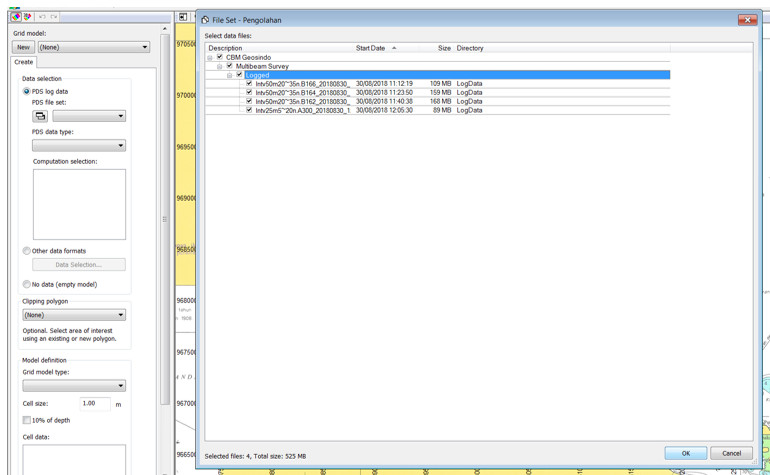Enable the 10% of depth checkbox
Image resolution: width=770 pixels, height=475 pixels.
27,420
